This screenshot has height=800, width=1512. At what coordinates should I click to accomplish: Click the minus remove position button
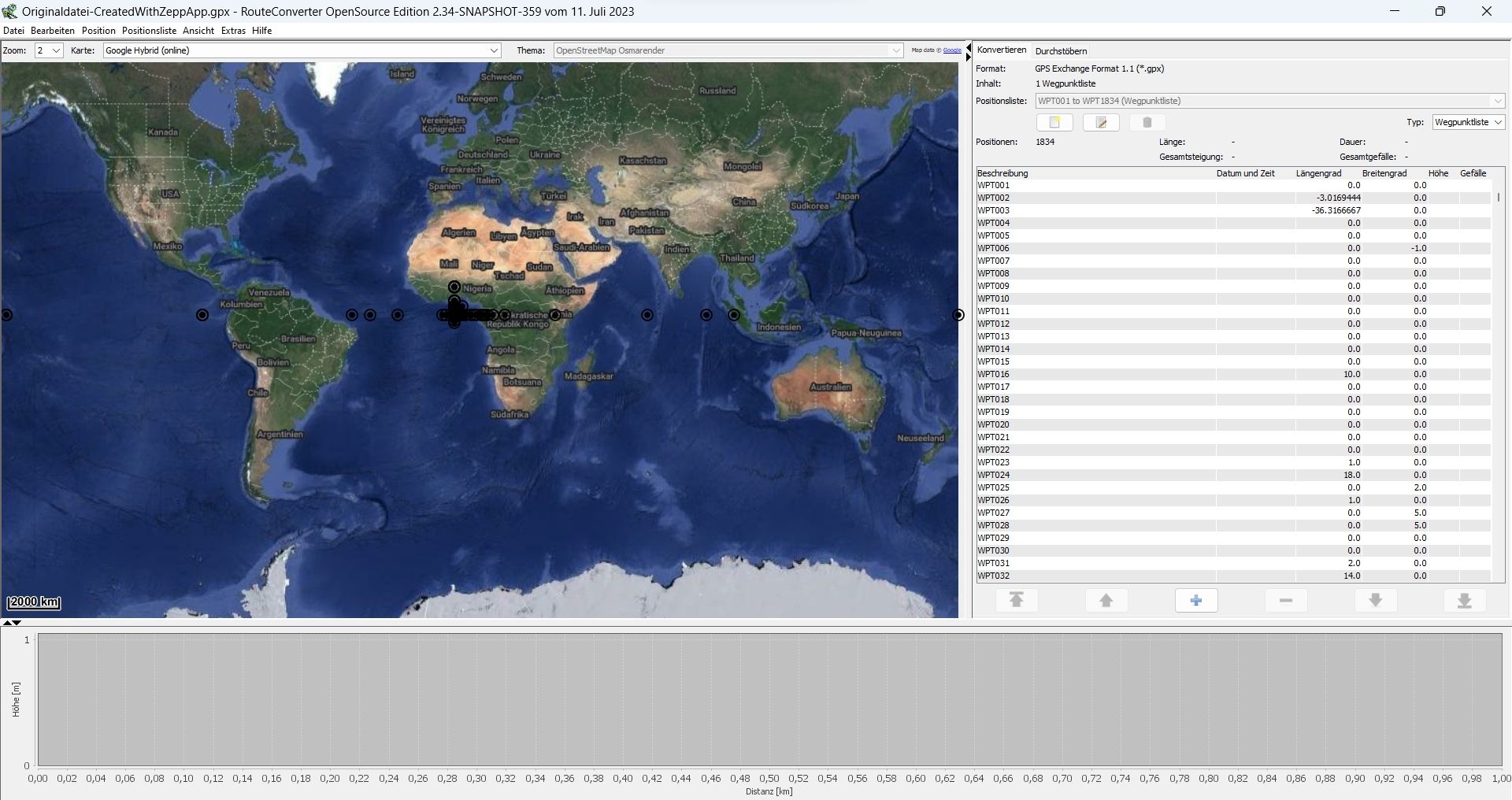point(1285,601)
